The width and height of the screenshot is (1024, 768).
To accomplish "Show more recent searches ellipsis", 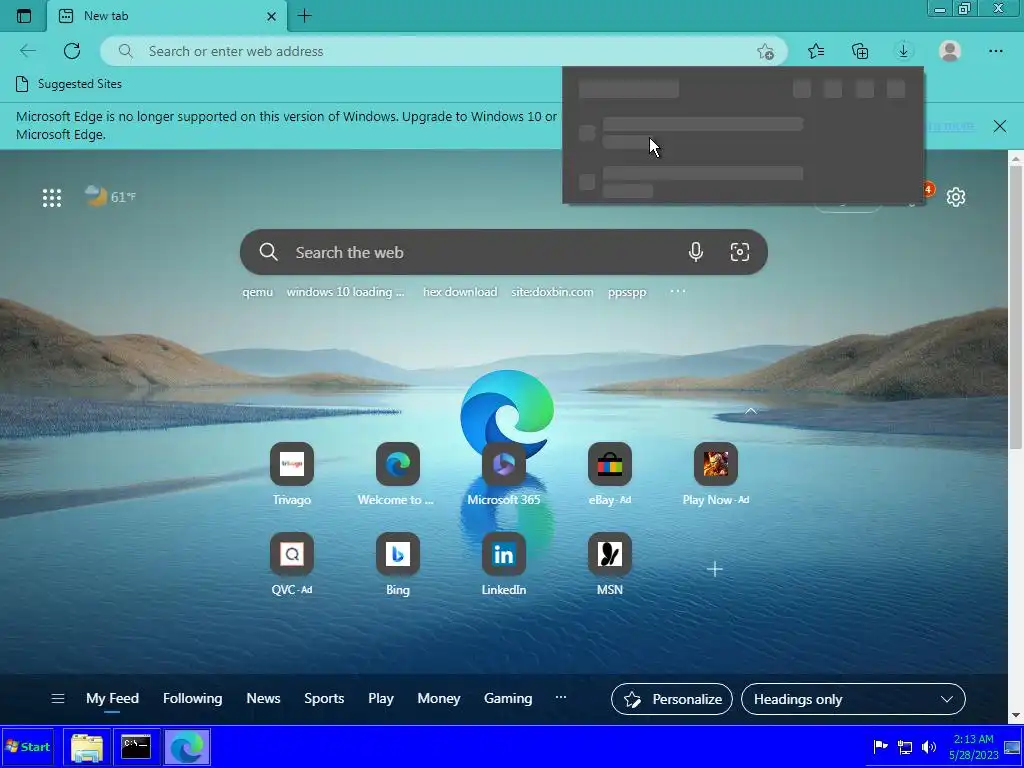I will coord(677,291).
